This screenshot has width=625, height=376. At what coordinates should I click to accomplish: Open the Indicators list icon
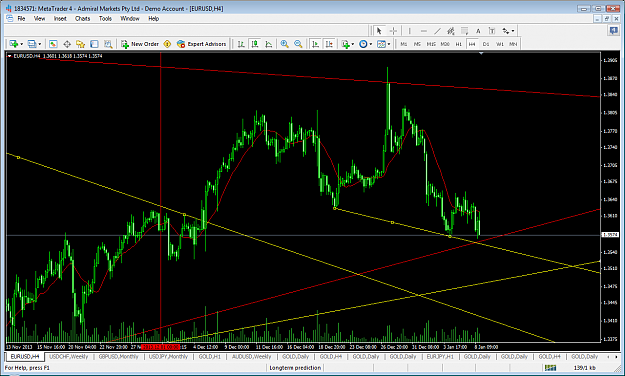click(346, 44)
